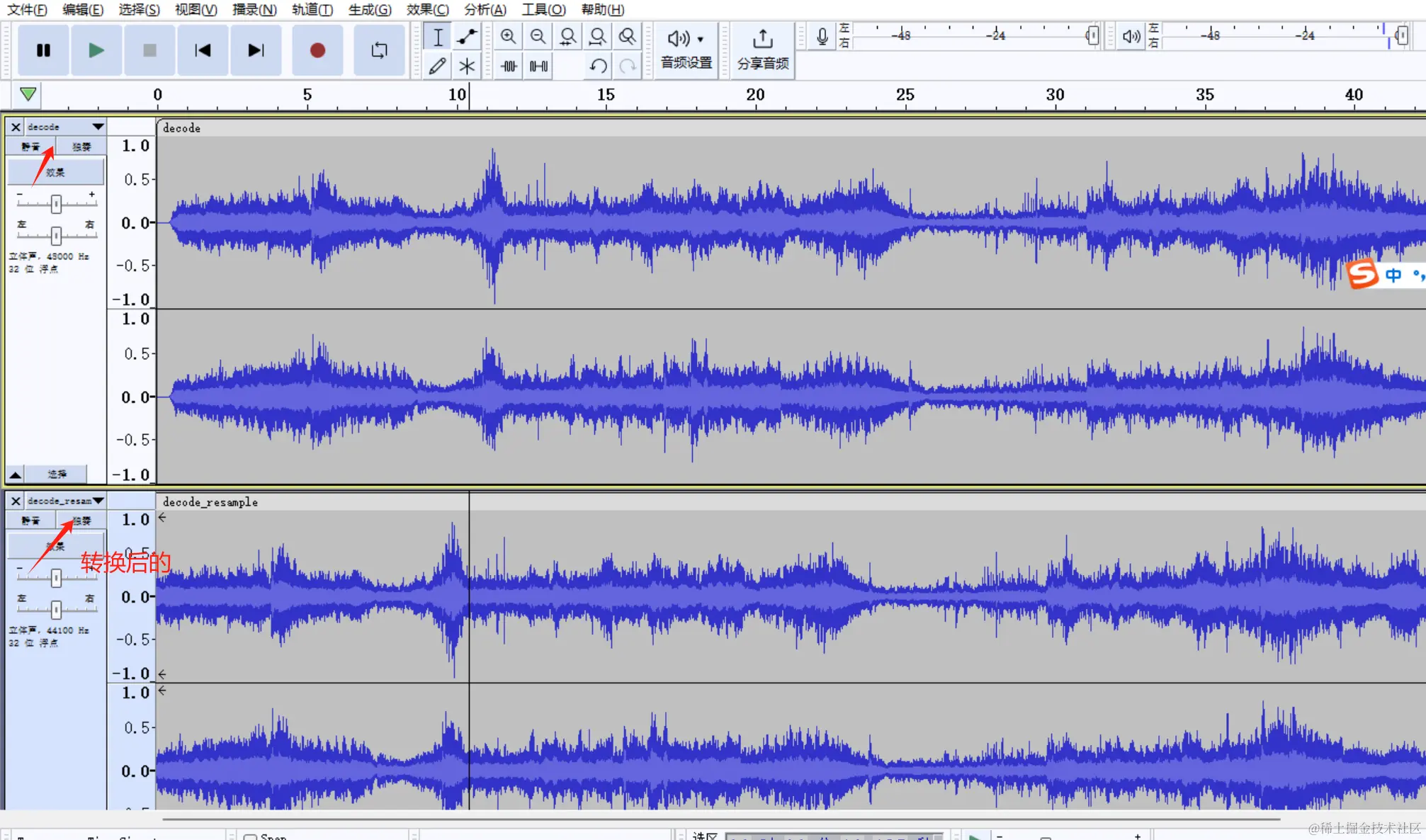Open the 音频设置 audio setup dropdown
Viewport: 1426px width, 840px height.
point(686,50)
